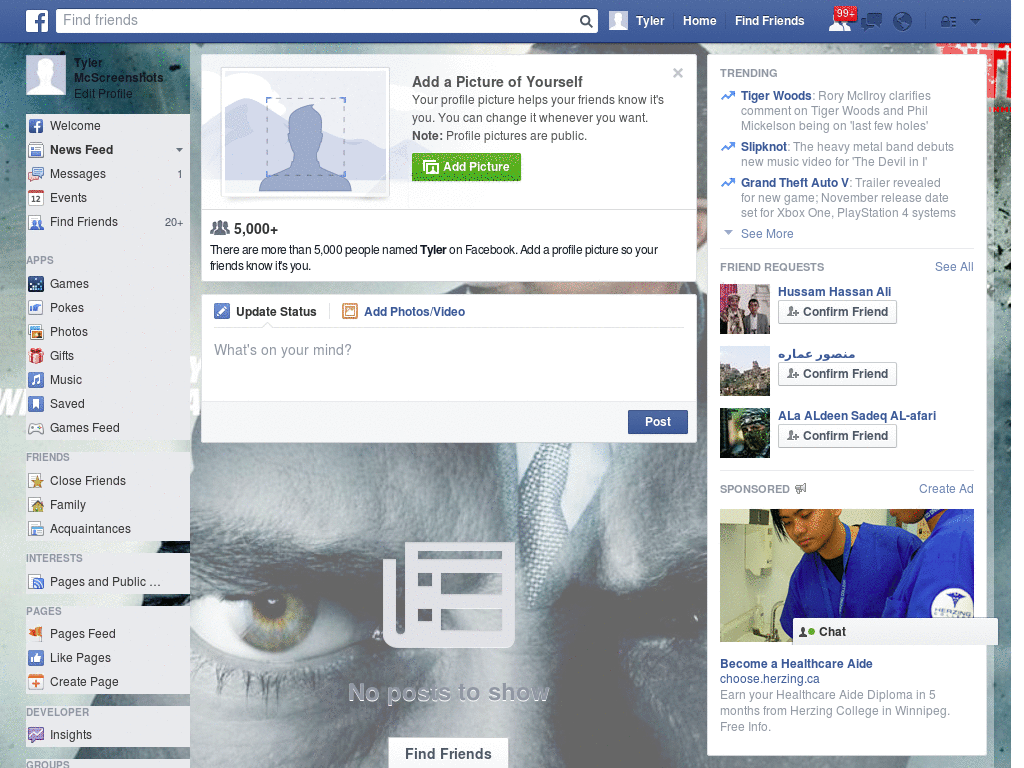Select the Update Status tab

[266, 312]
